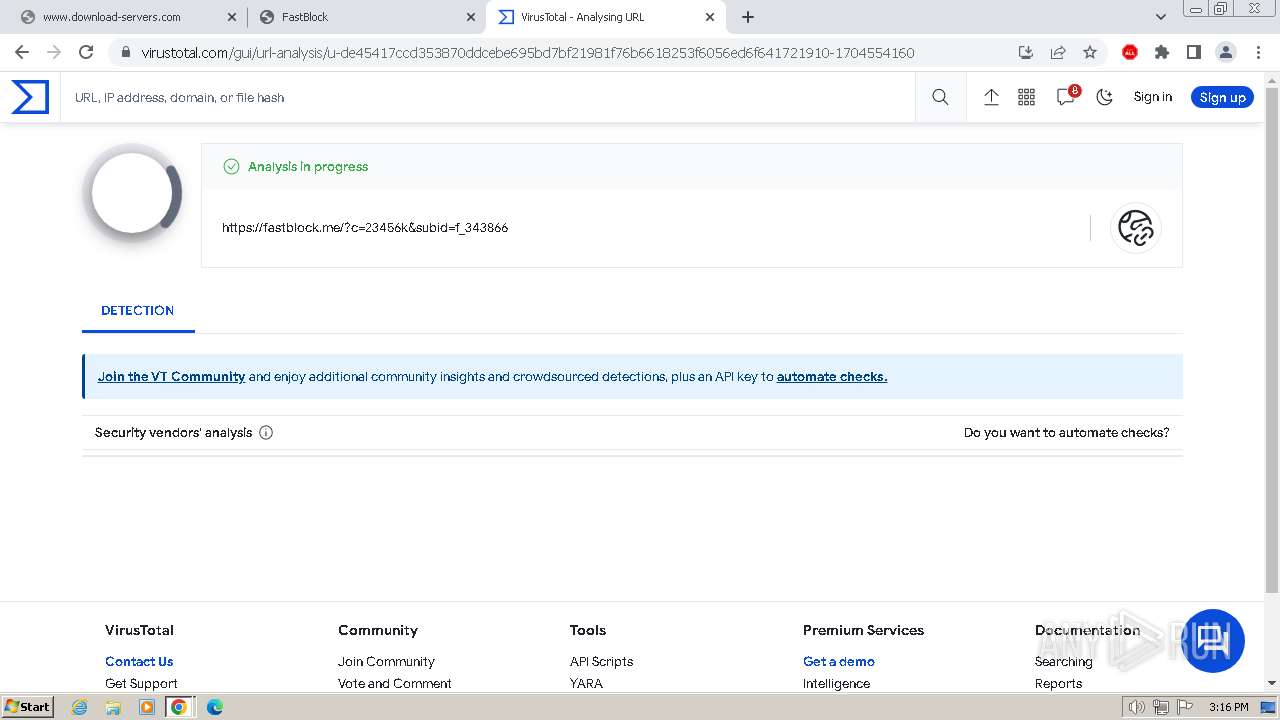The image size is (1280, 720).
Task: Bookmark this page with star icon
Action: tap(1090, 52)
